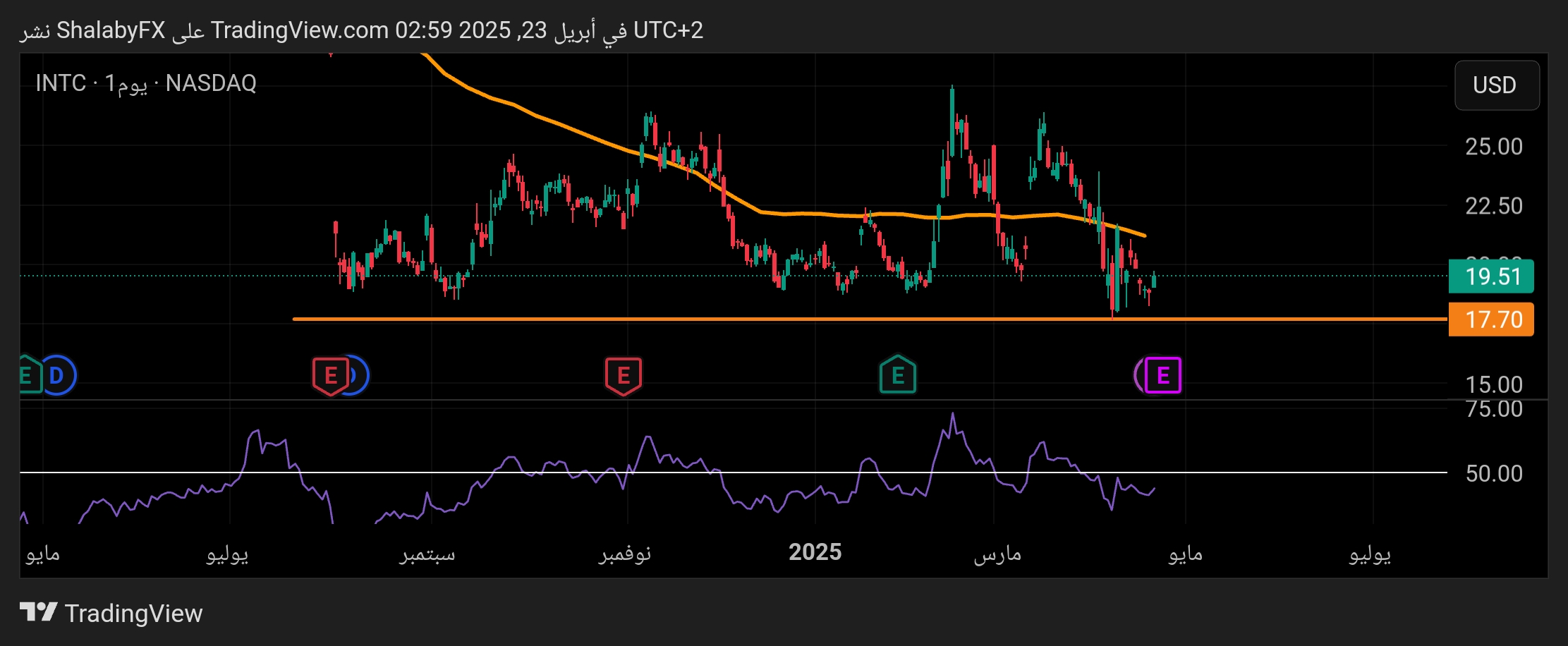This screenshot has height=646, width=1568.
Task: Open the blue D dividend marker
Action: pyautogui.click(x=57, y=375)
